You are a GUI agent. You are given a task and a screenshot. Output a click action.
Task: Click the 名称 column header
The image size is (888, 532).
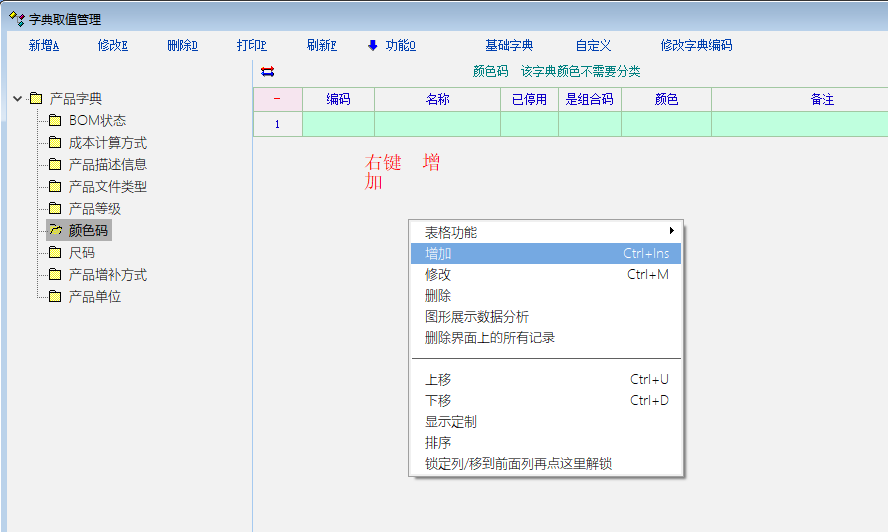click(437, 99)
